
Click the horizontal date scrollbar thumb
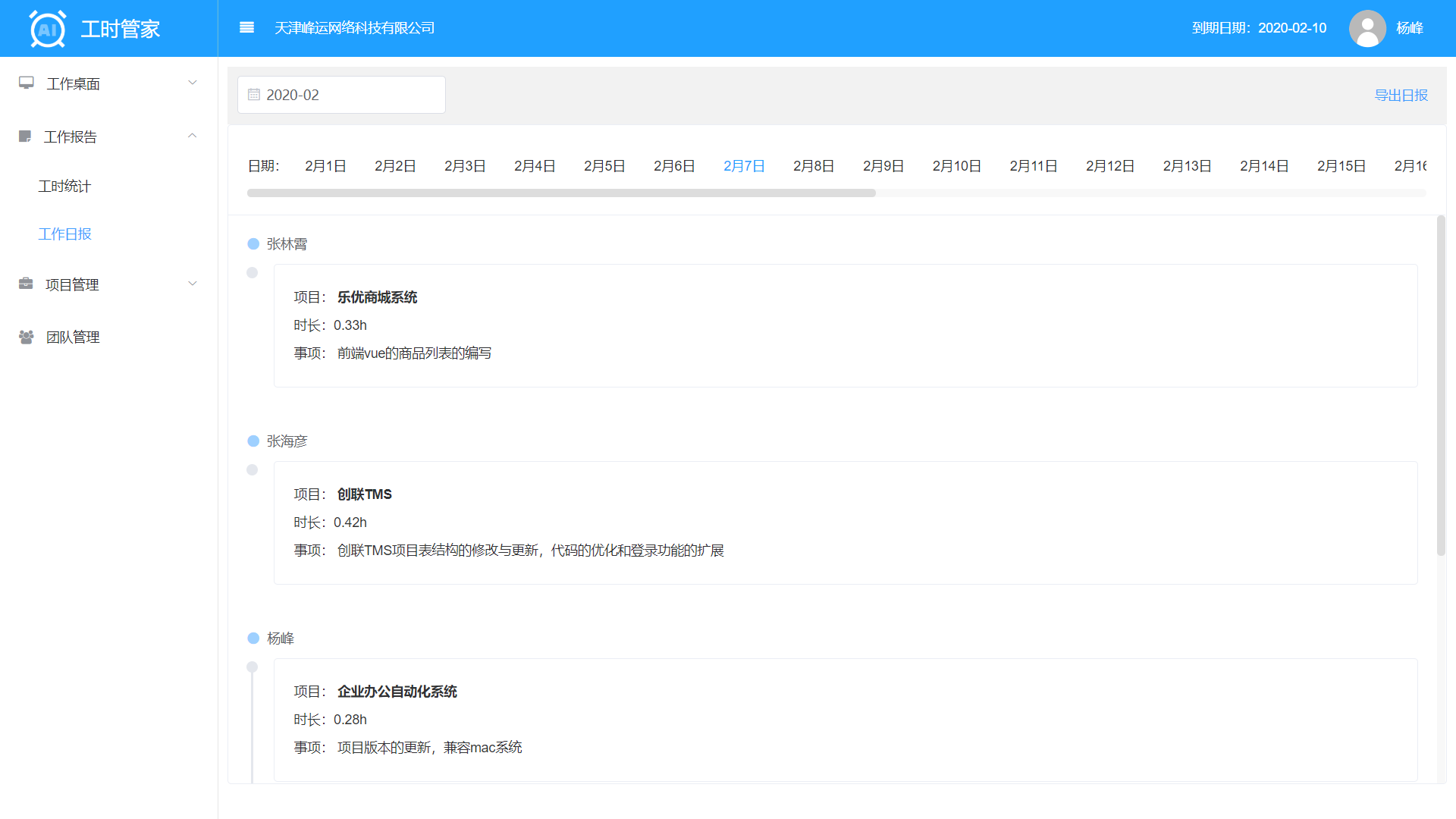(x=561, y=193)
